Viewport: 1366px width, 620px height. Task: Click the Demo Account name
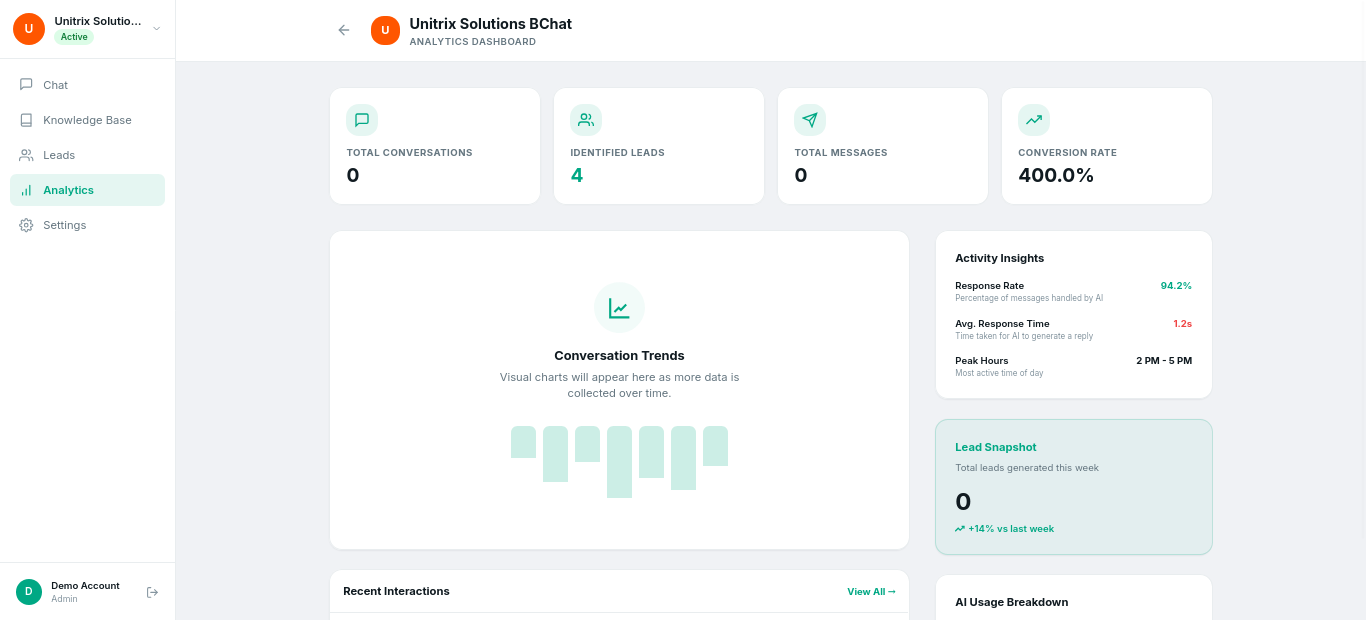tap(85, 586)
